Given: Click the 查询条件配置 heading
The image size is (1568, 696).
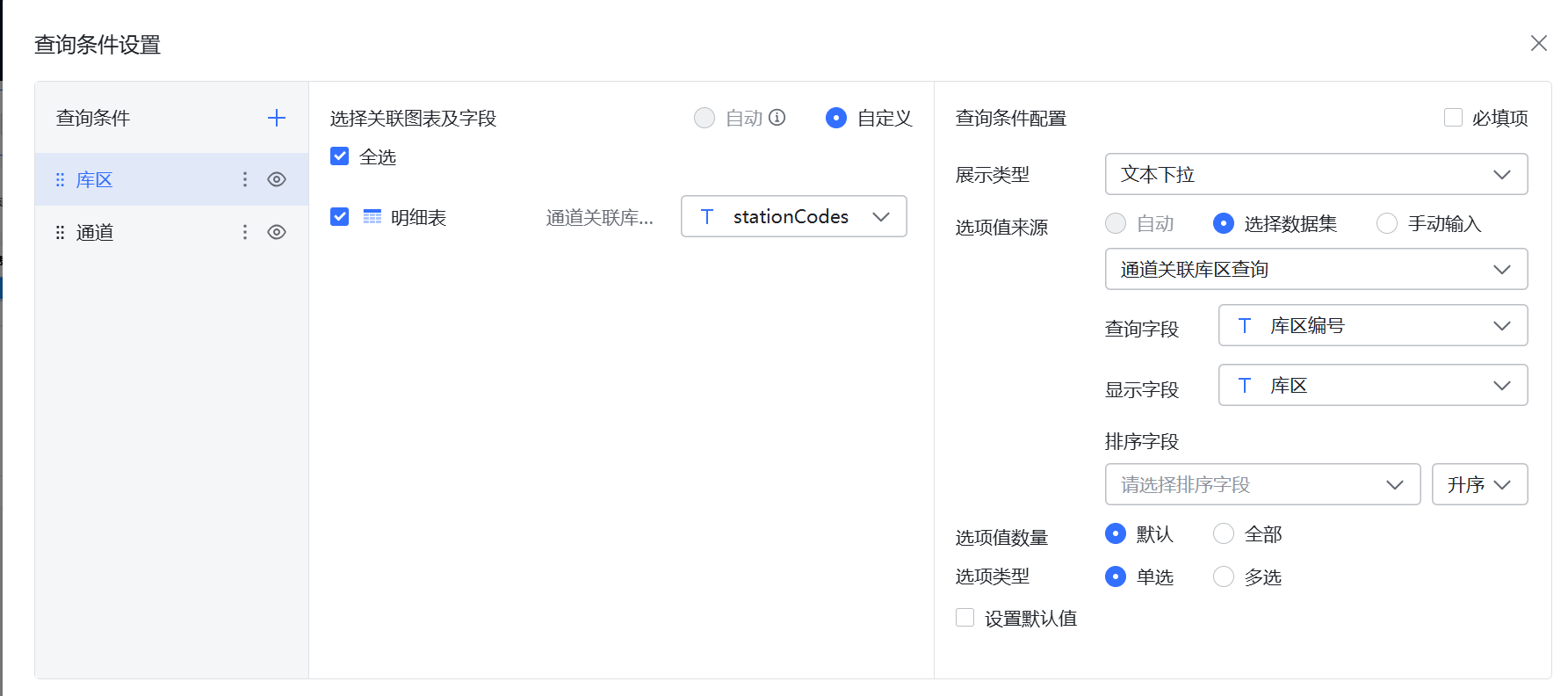Looking at the screenshot, I should (1011, 118).
